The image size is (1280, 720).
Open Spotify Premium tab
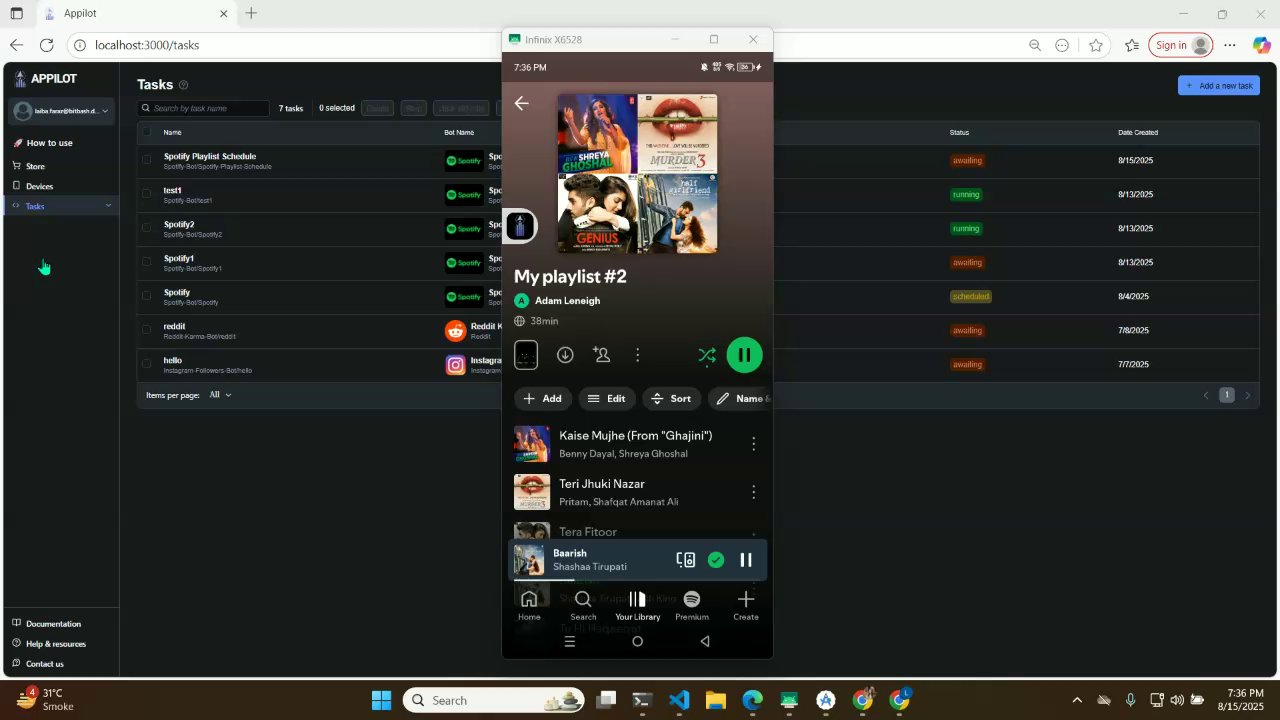[691, 605]
